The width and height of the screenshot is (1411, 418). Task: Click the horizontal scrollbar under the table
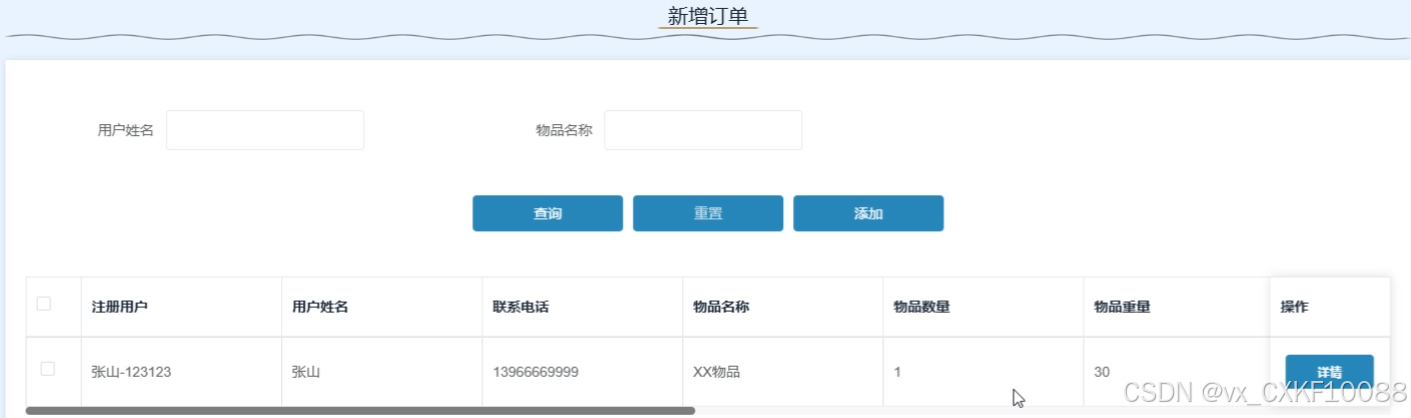360,411
